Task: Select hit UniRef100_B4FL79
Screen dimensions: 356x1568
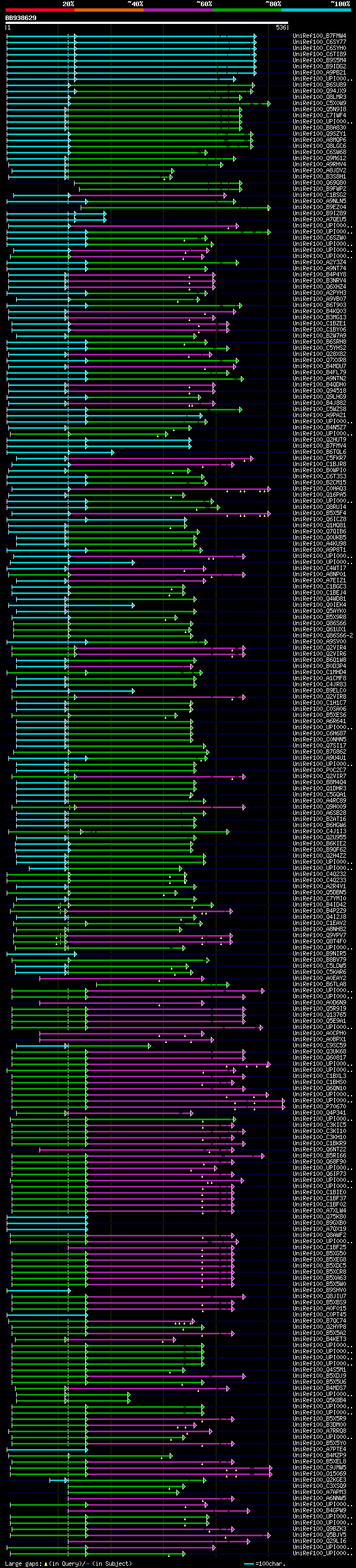Action: click(x=319, y=373)
